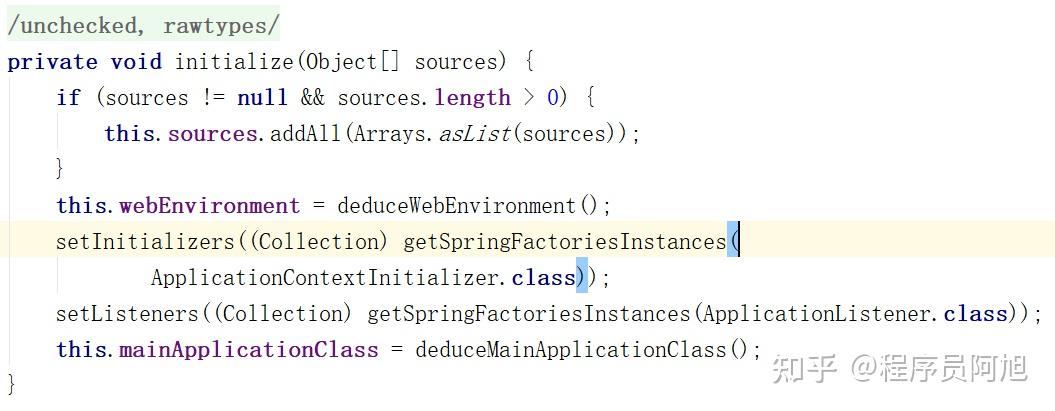Image resolution: width=1055 pixels, height=411 pixels.
Task: Click the asList method call
Action: point(475,134)
